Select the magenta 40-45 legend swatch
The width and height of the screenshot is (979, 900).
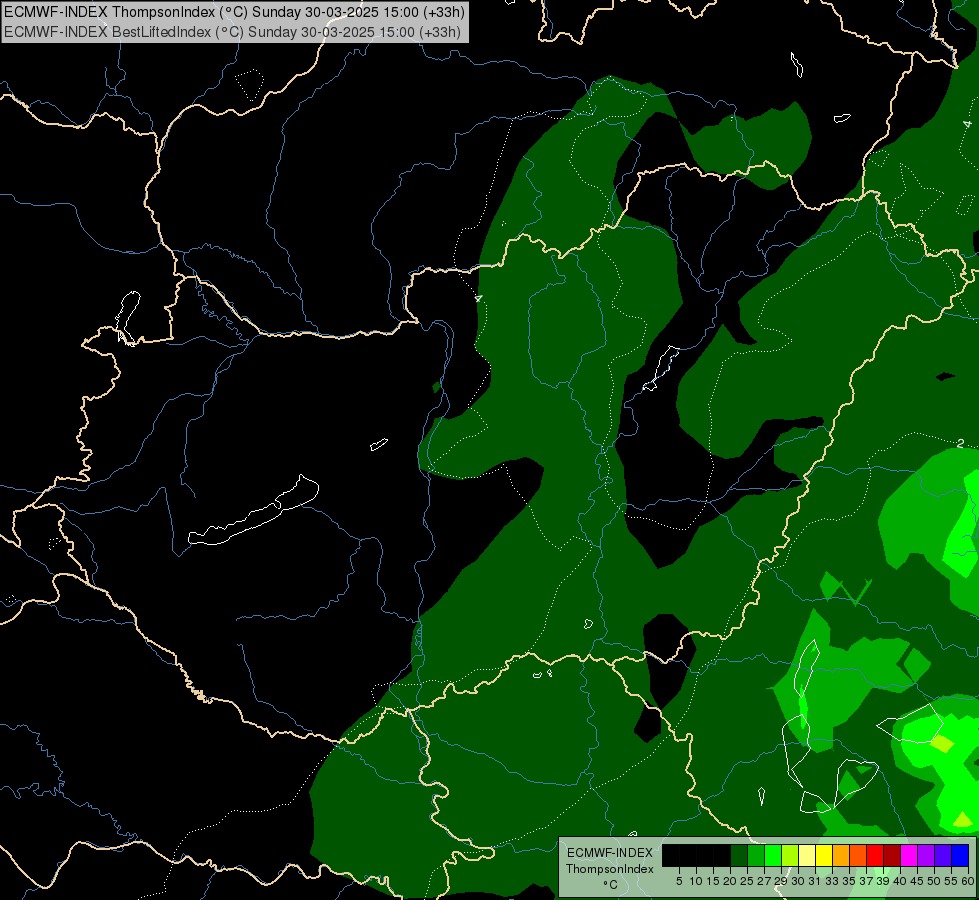point(909,855)
